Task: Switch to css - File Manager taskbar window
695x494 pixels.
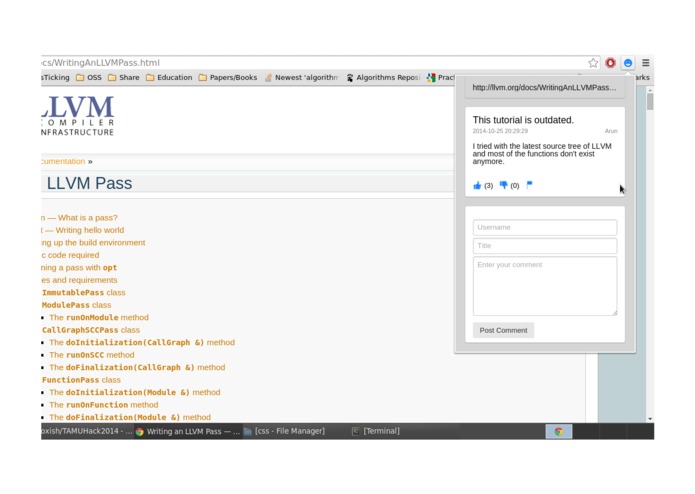Action: [284, 431]
